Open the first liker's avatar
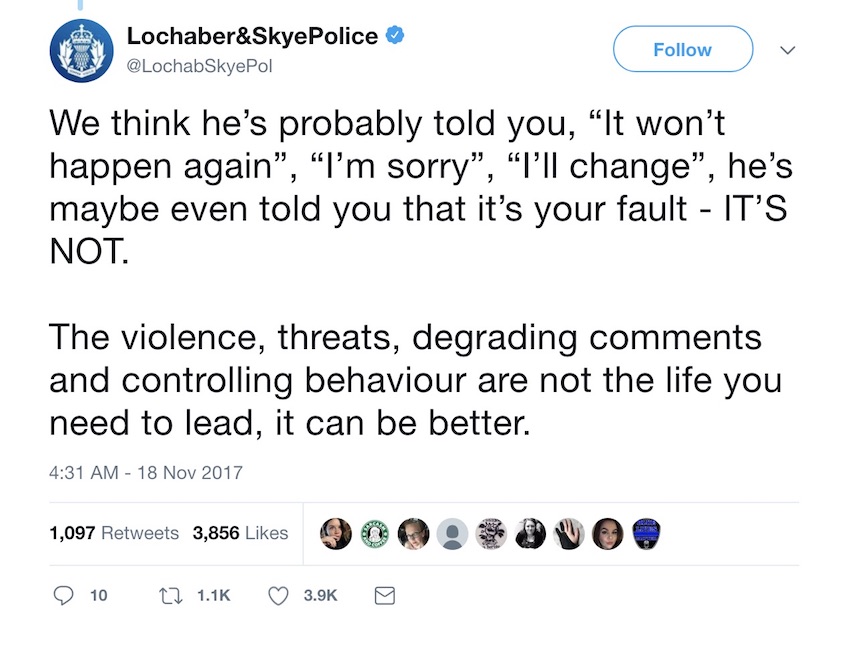The image size is (850, 645). (x=336, y=534)
